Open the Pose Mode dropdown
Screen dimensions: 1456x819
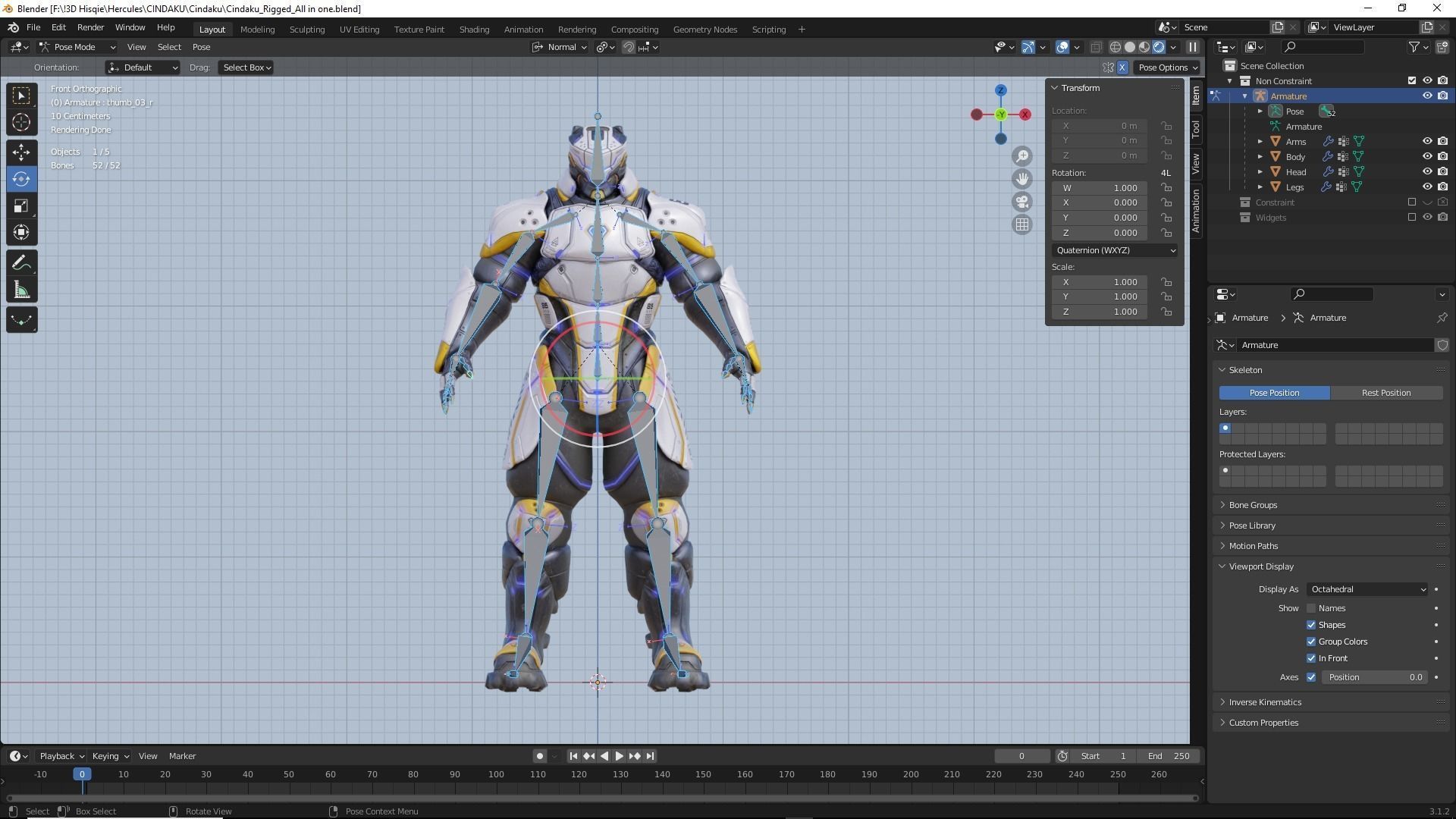point(77,47)
